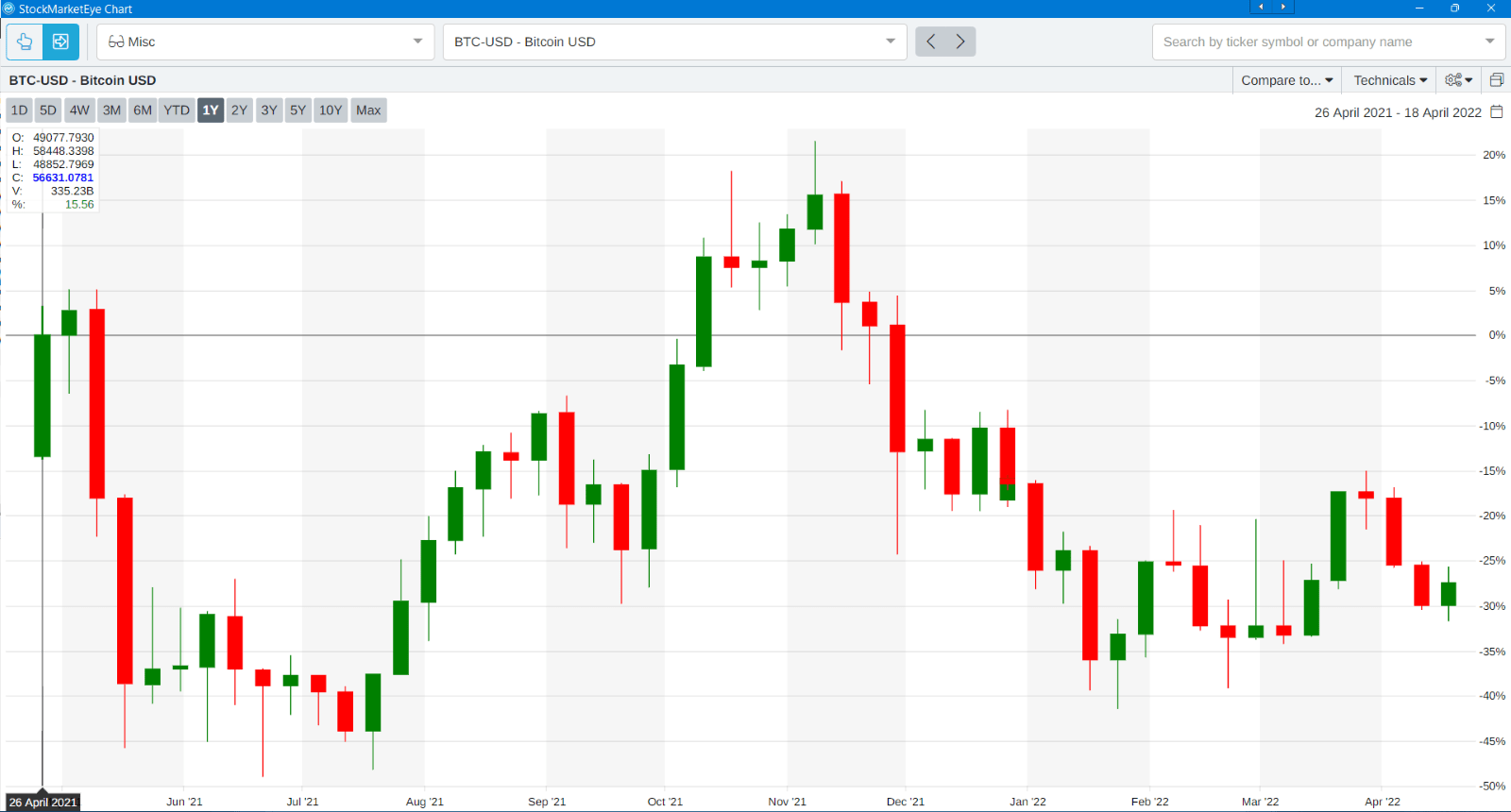This screenshot has height=812, width=1511.
Task: Click the blue arrow-in-box mode icon
Action: (x=60, y=42)
